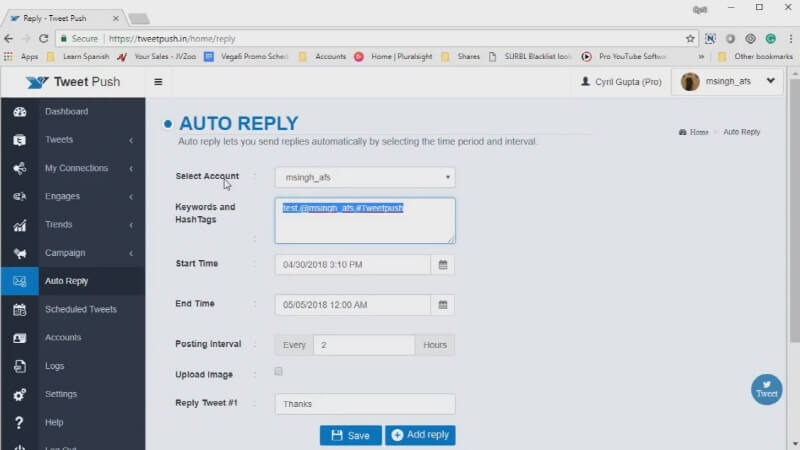Toggle the hamburger sidebar menu icon
The height and width of the screenshot is (450, 800).
158,82
